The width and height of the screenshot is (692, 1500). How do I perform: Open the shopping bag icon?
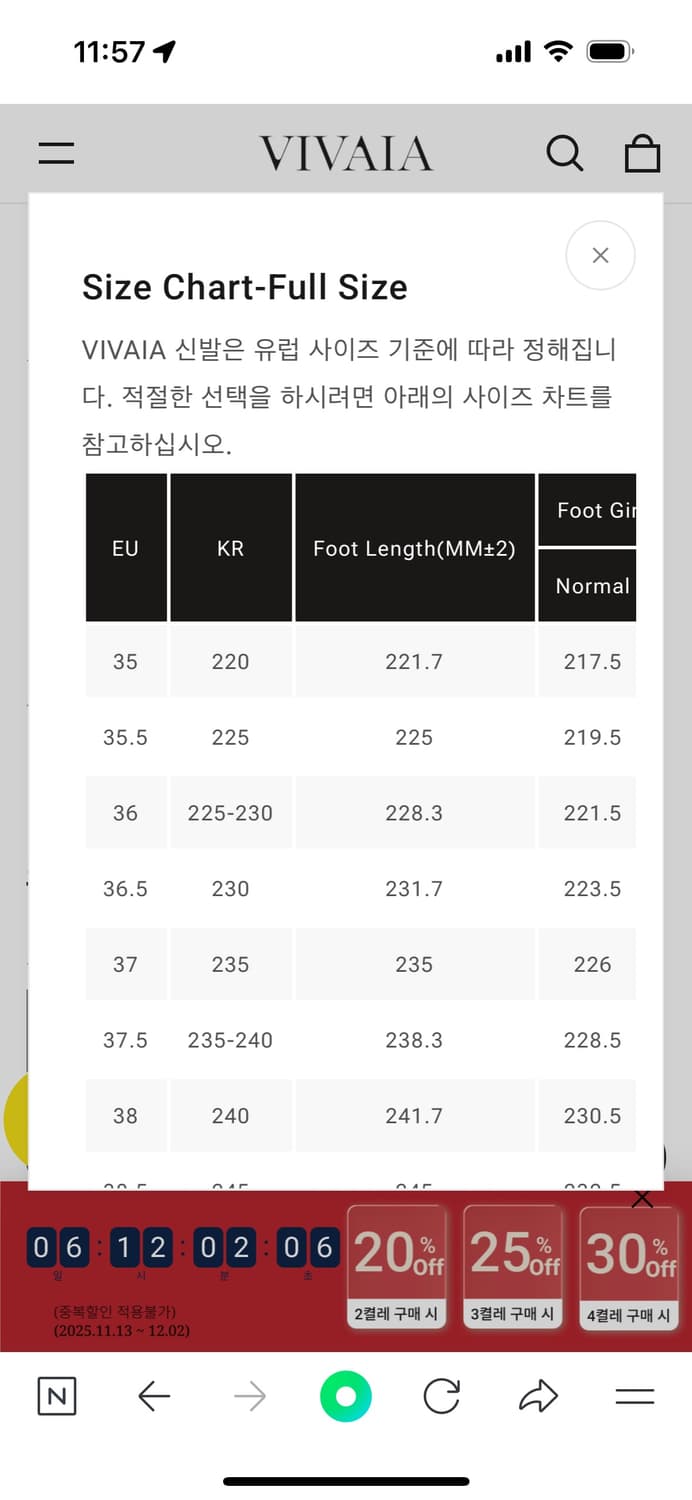(x=643, y=153)
